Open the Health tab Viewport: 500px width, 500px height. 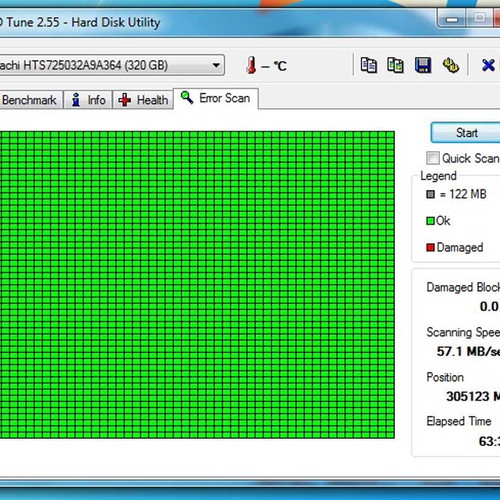click(143, 100)
